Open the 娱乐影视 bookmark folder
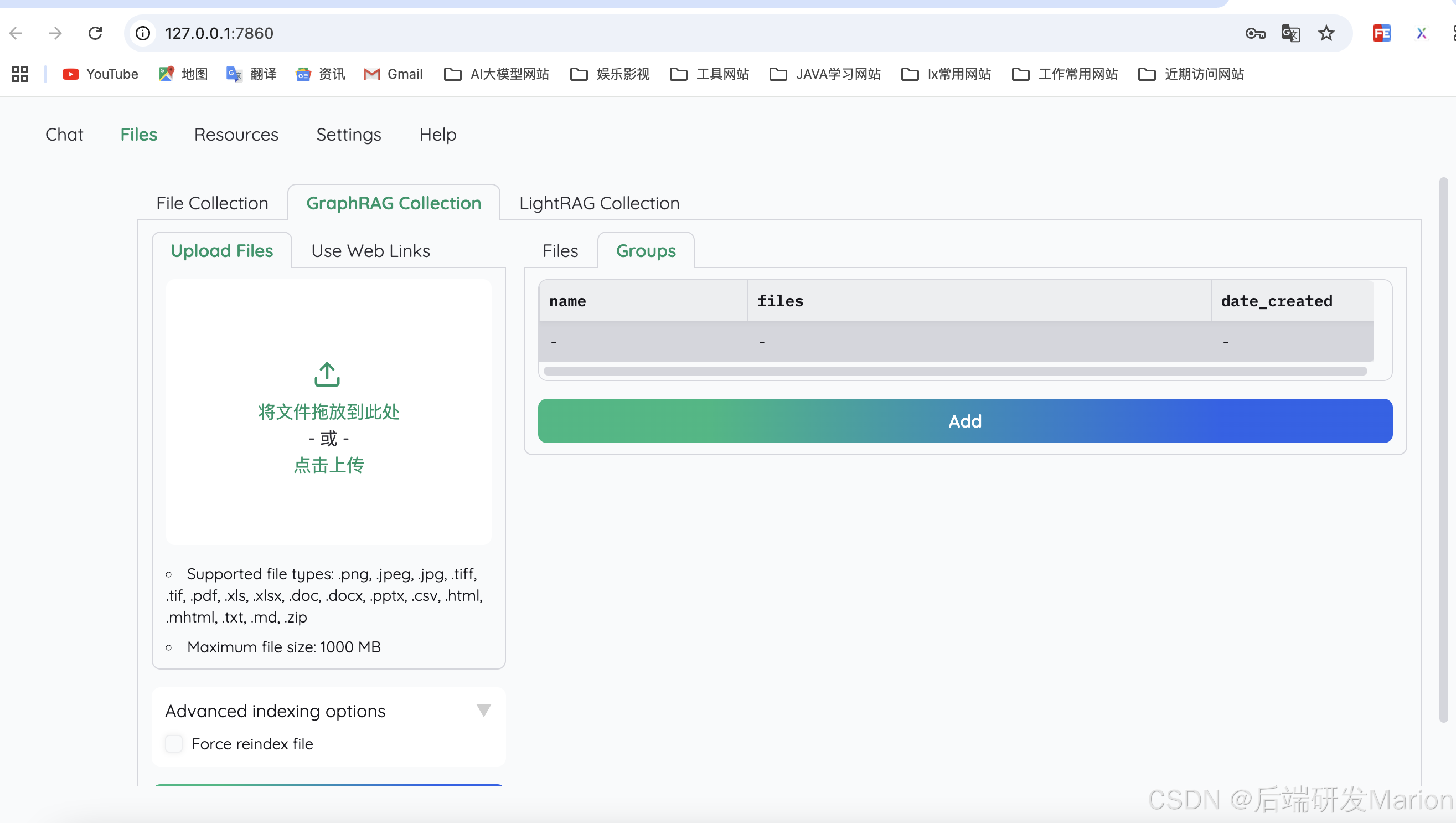The width and height of the screenshot is (1456, 823). (610, 74)
